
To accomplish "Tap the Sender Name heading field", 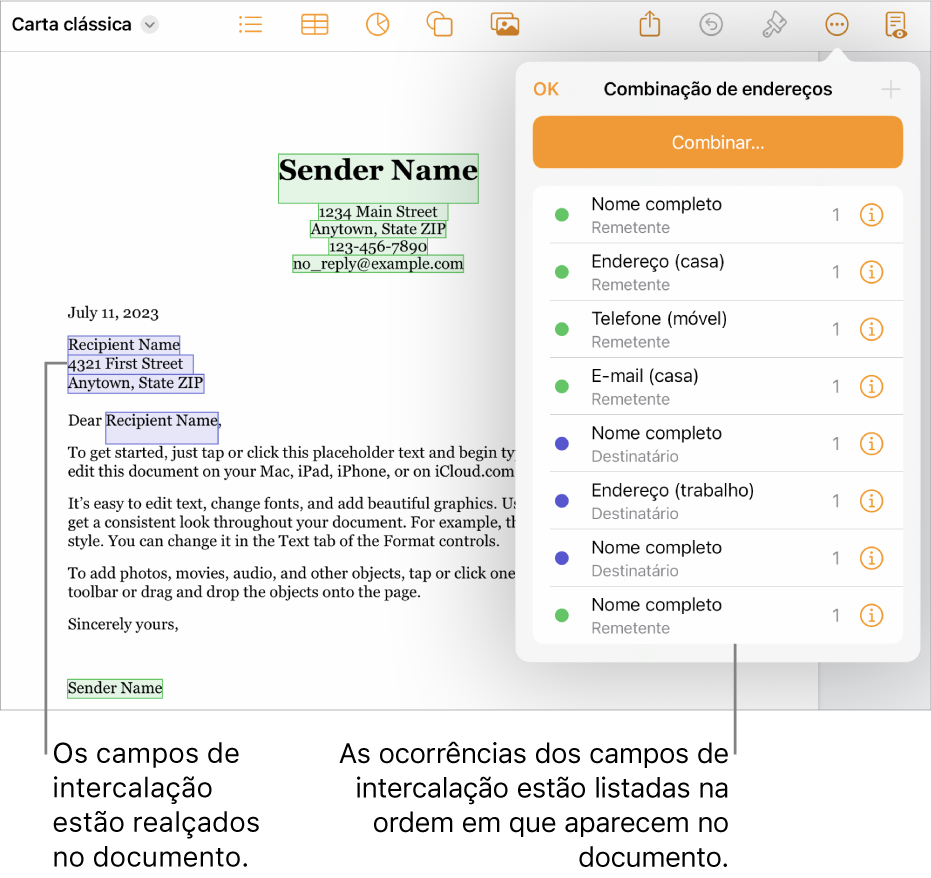I will point(378,178).
